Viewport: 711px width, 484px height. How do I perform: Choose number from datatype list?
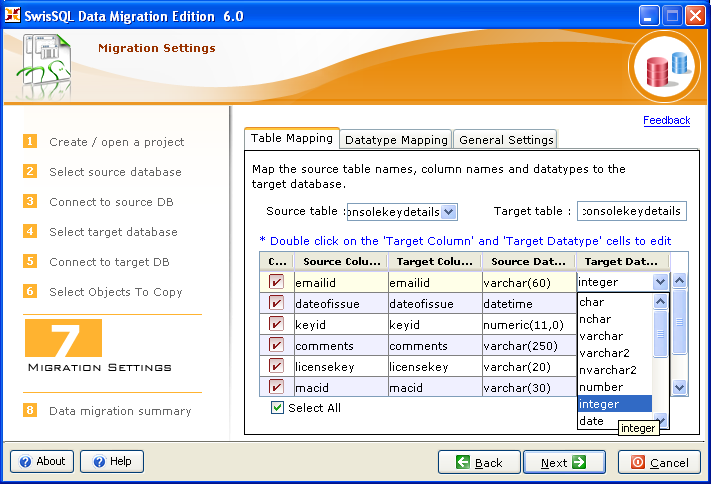pyautogui.click(x=615, y=387)
